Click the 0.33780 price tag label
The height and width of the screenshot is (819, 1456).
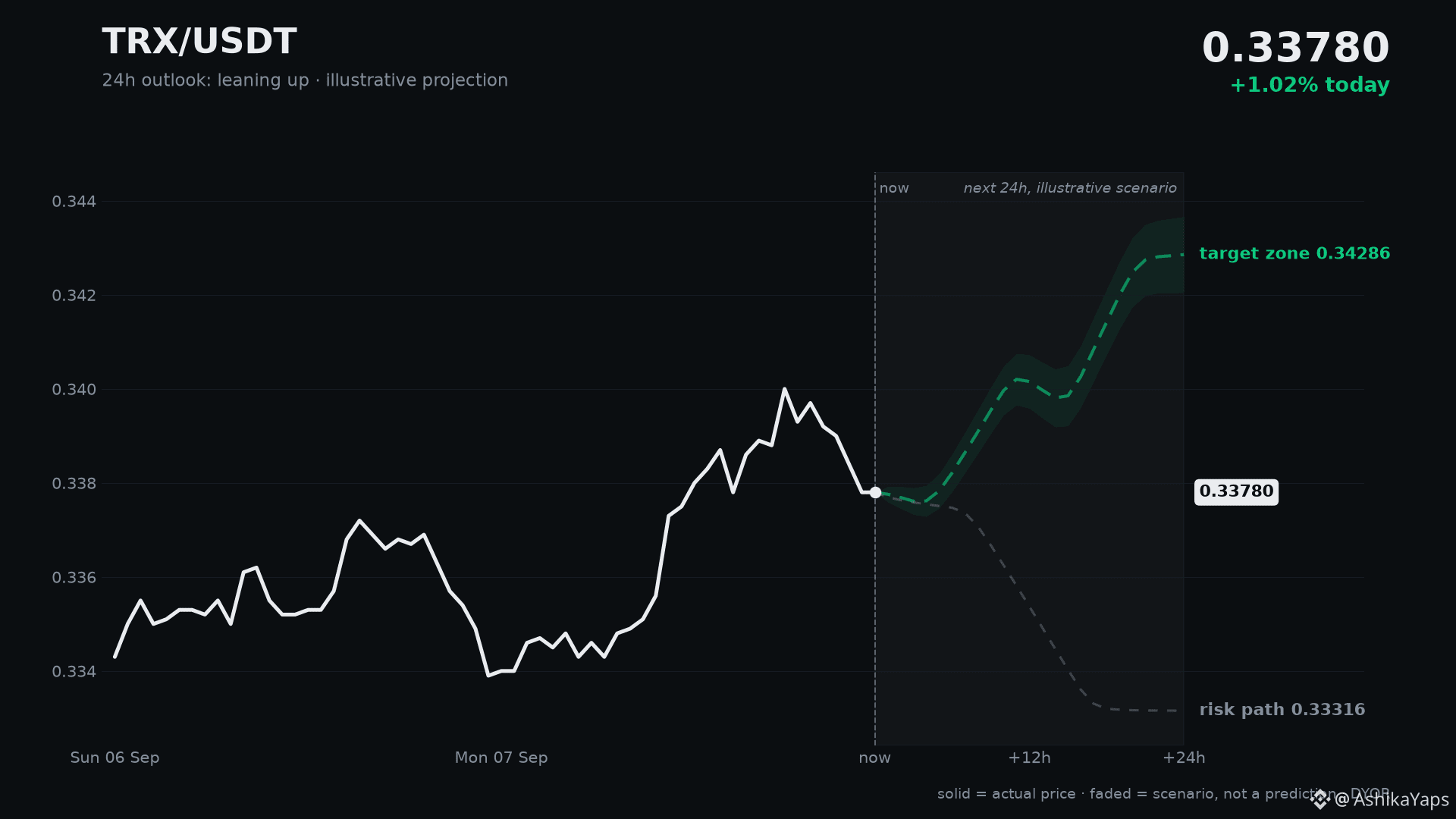coord(1236,491)
